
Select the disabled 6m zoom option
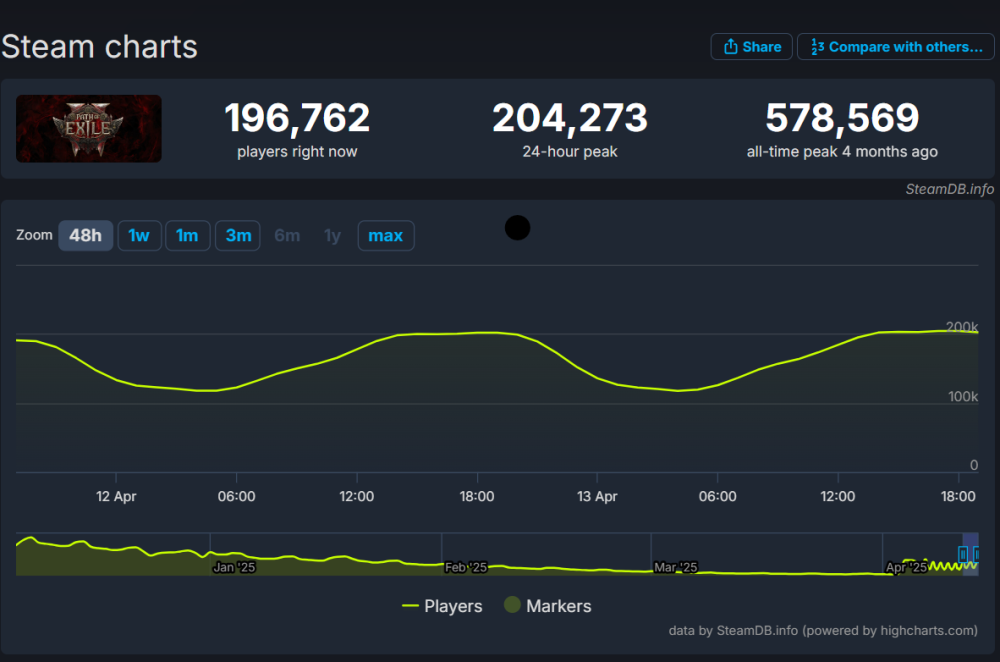pos(287,235)
